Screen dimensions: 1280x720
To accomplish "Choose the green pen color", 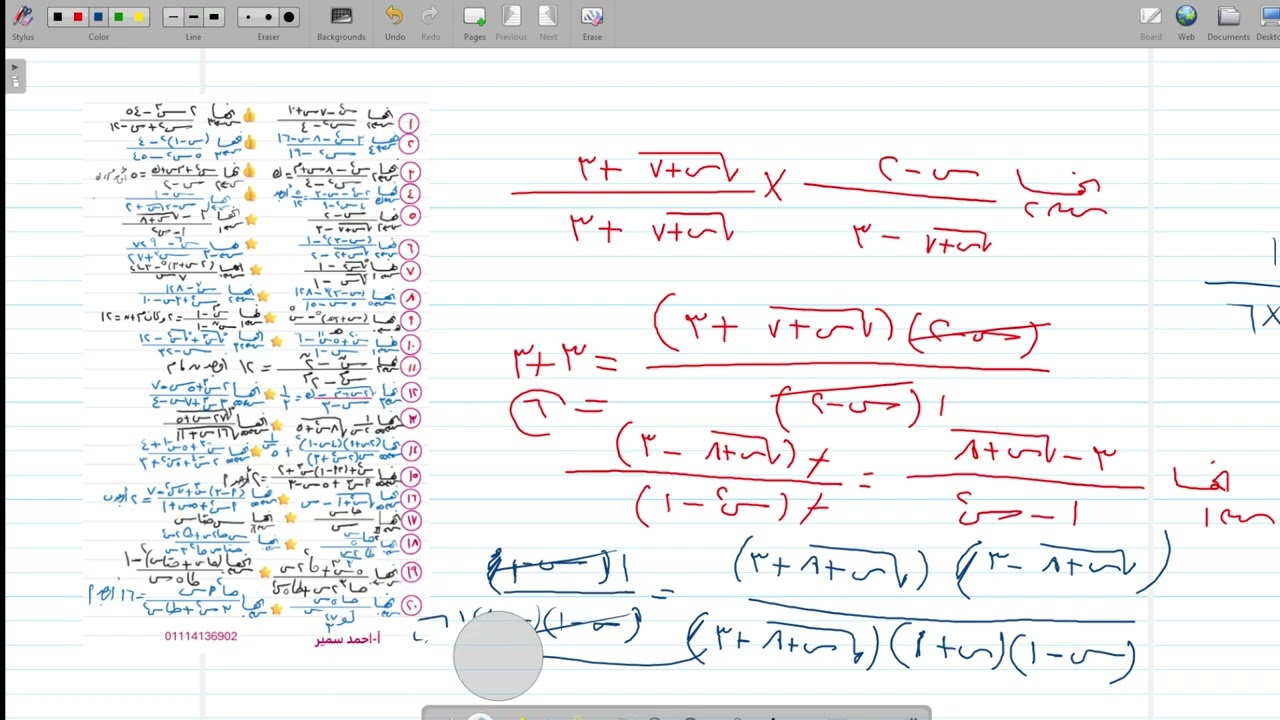I will pyautogui.click(x=119, y=17).
